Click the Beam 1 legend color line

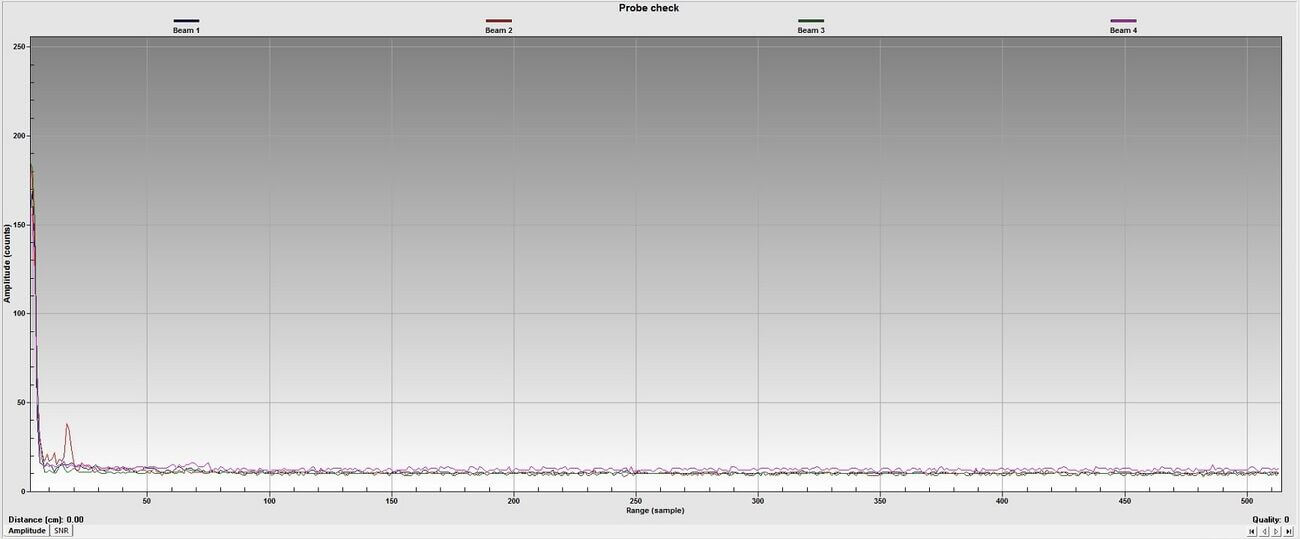pos(186,20)
